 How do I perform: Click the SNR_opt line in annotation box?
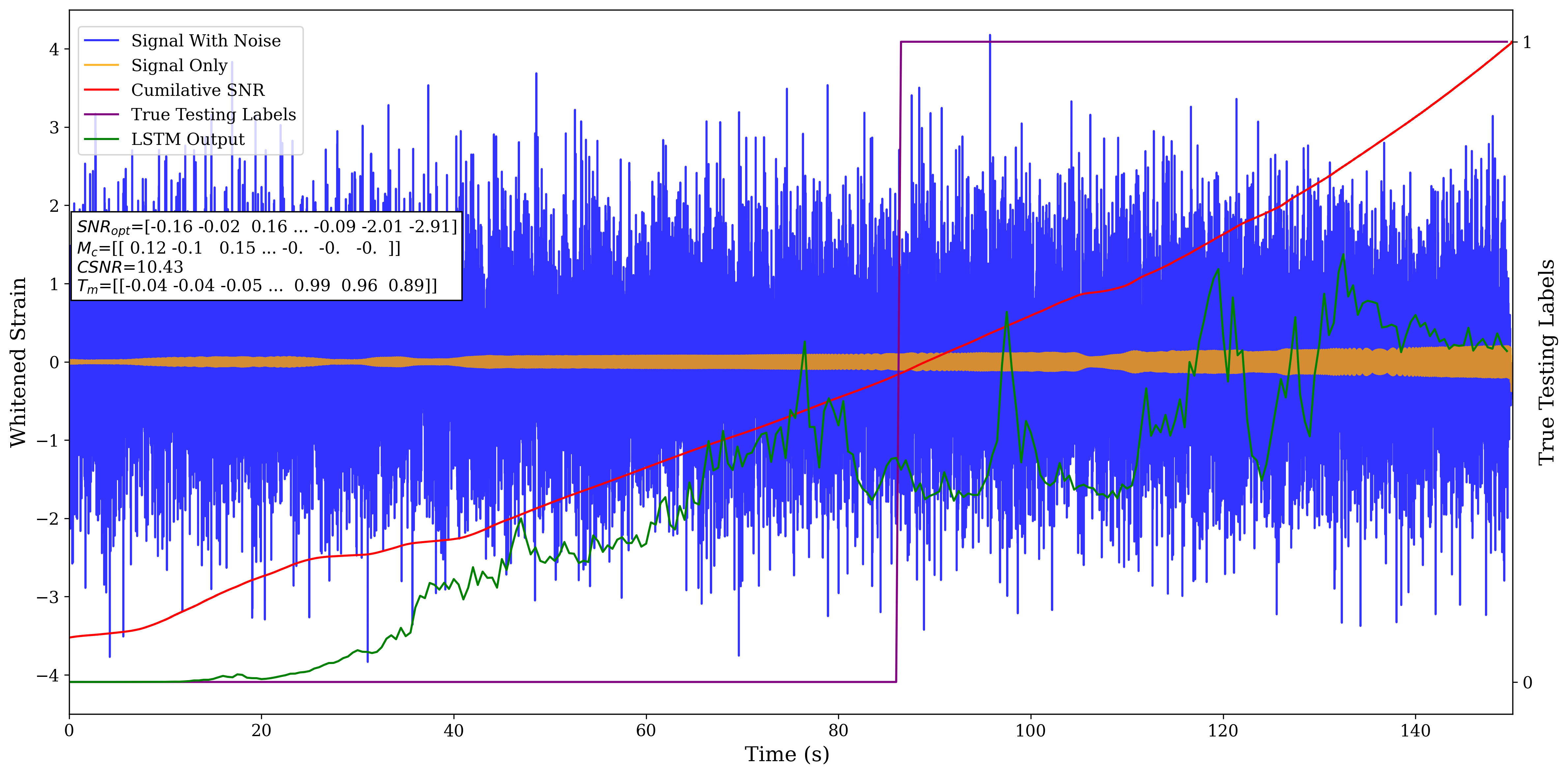[x=267, y=227]
